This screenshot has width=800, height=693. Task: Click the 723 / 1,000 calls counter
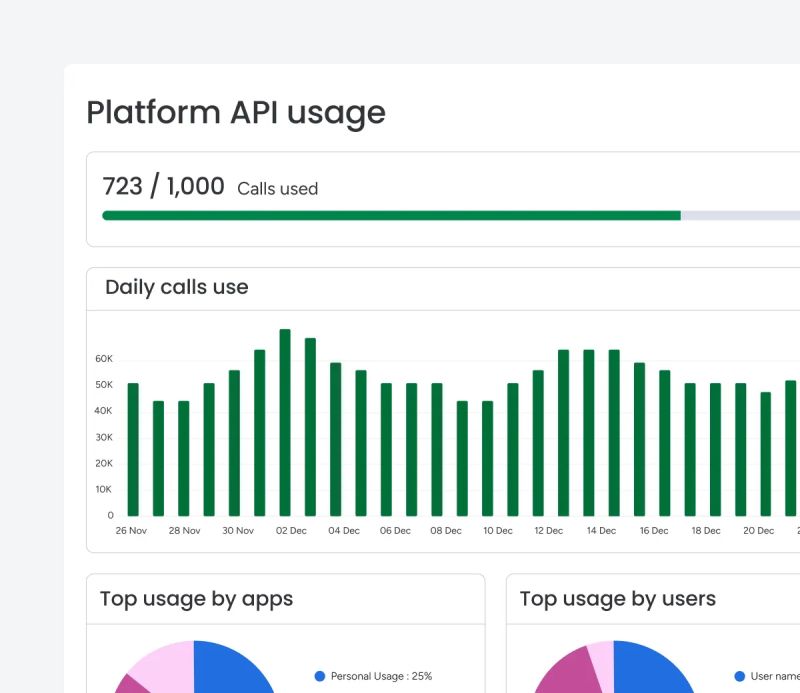[163, 187]
